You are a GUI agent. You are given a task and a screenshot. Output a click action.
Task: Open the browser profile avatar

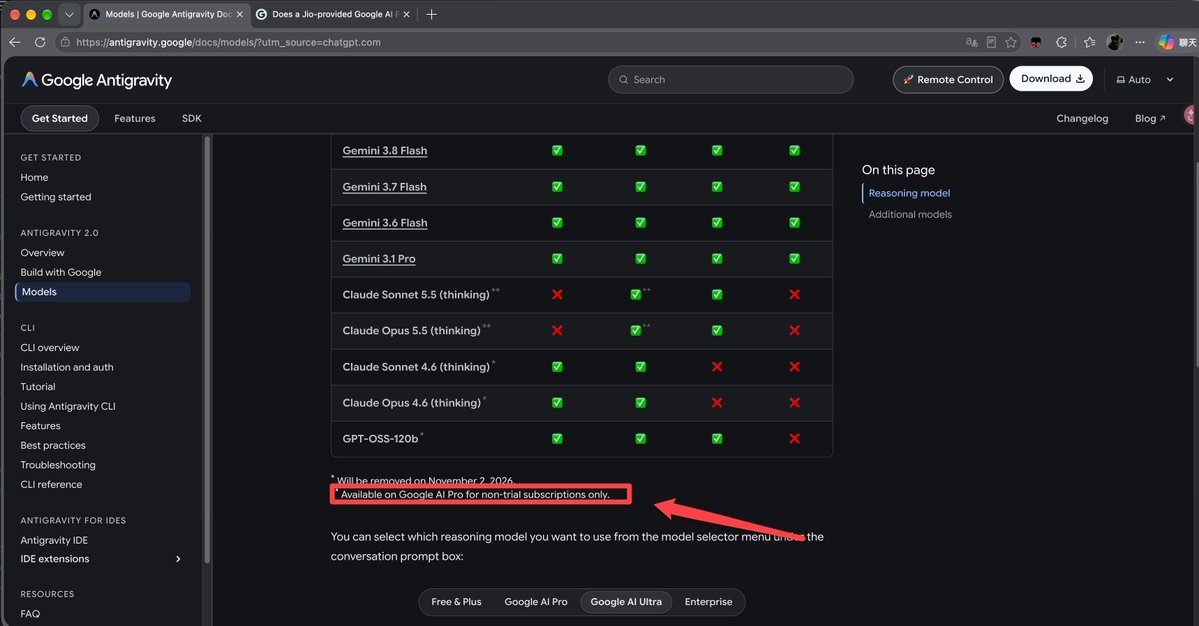click(1115, 42)
